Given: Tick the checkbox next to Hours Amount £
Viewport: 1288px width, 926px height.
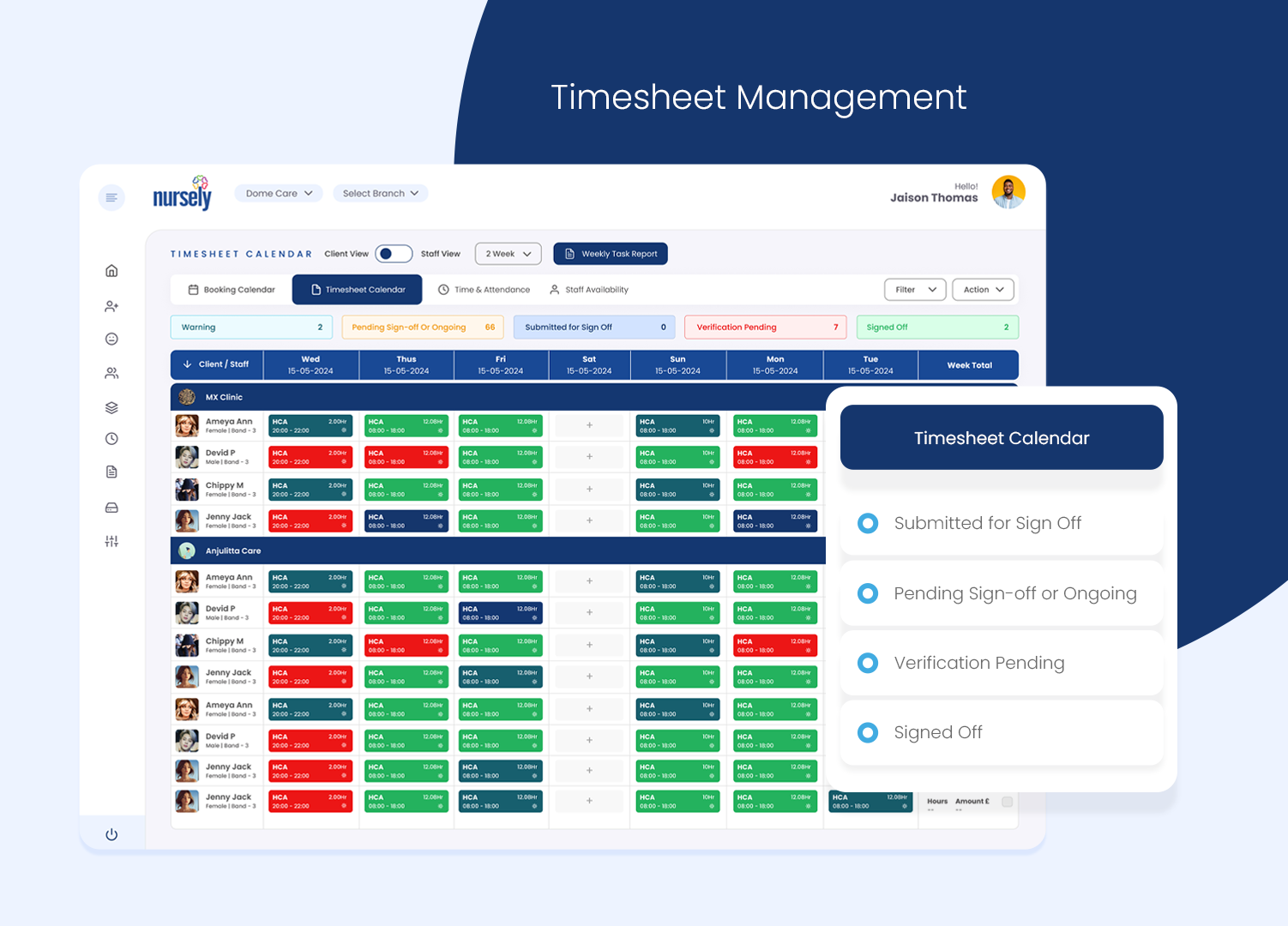Looking at the screenshot, I should coord(1007,803).
